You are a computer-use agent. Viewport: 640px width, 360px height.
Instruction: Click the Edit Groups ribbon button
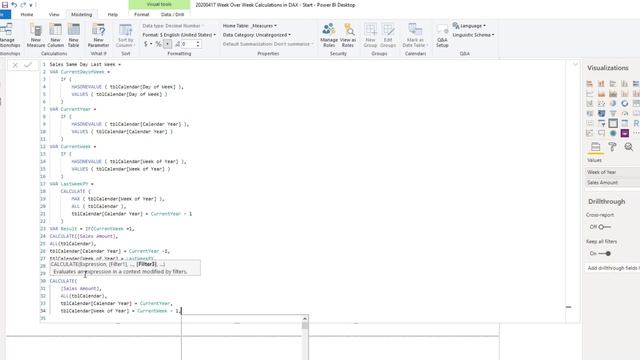tap(388, 35)
